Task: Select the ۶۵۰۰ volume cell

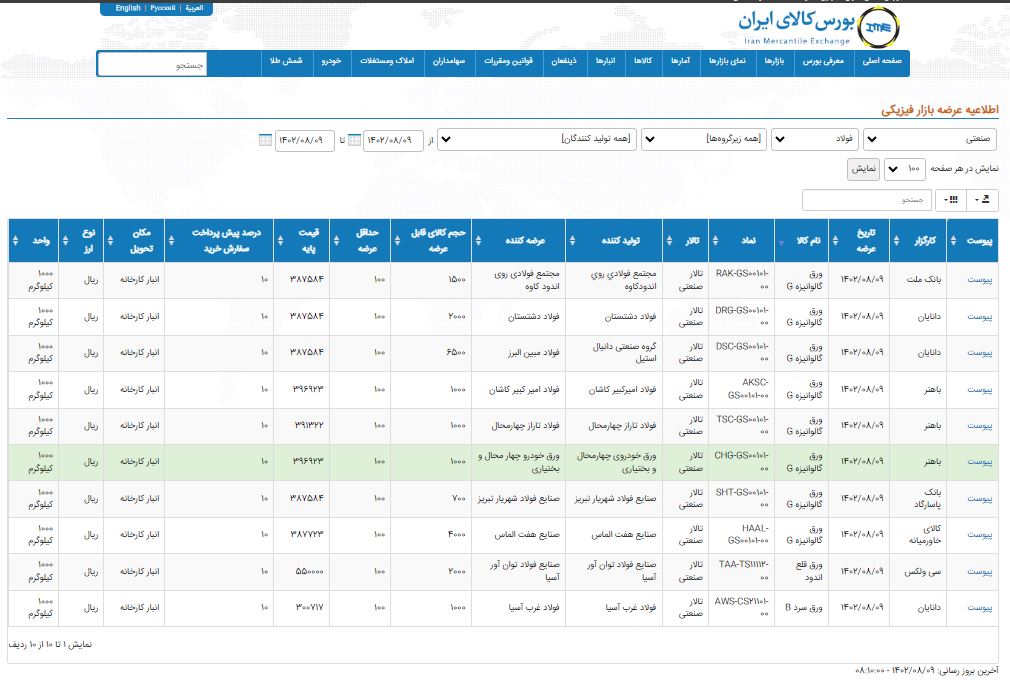Action: click(431, 353)
